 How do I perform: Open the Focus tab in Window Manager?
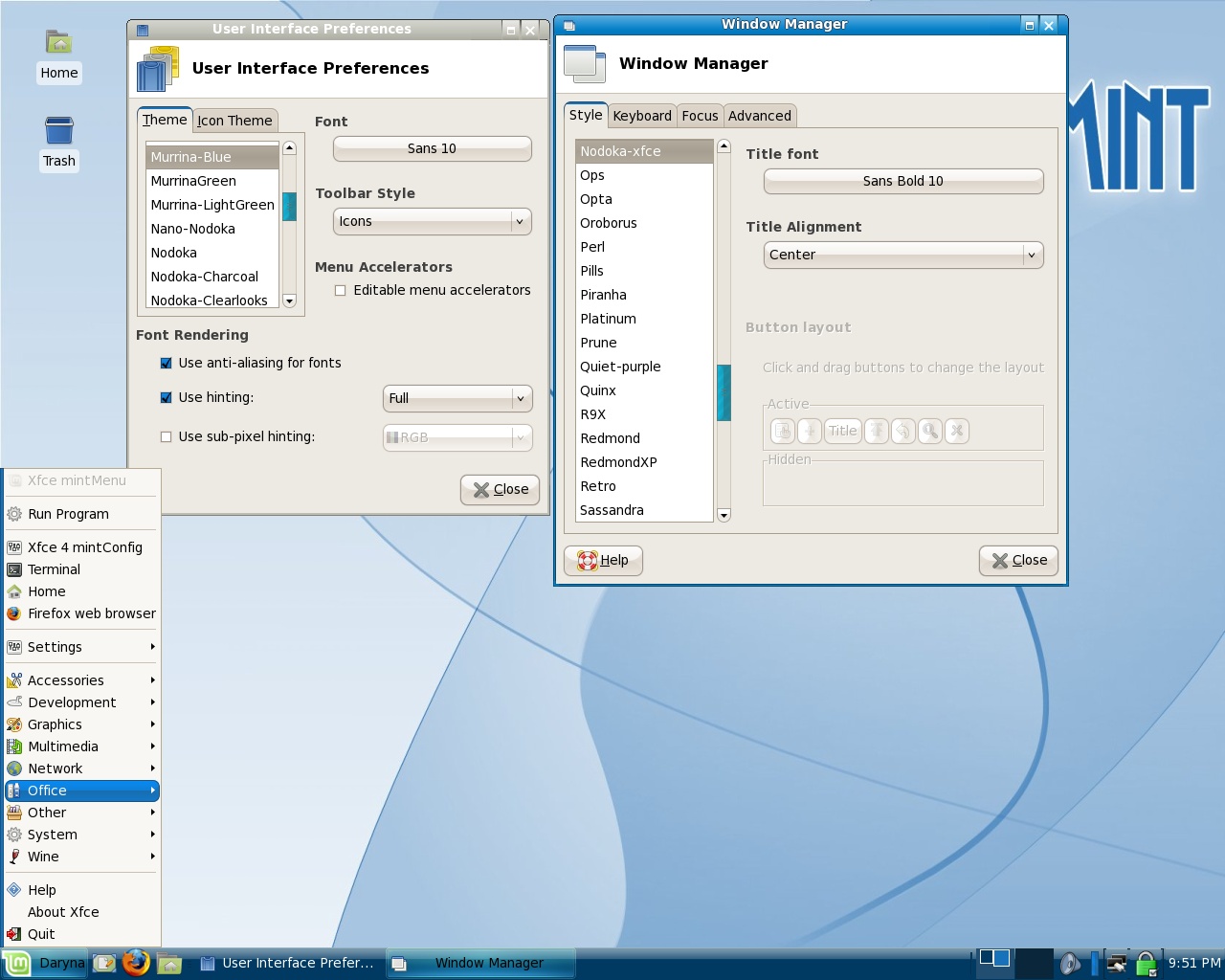700,116
